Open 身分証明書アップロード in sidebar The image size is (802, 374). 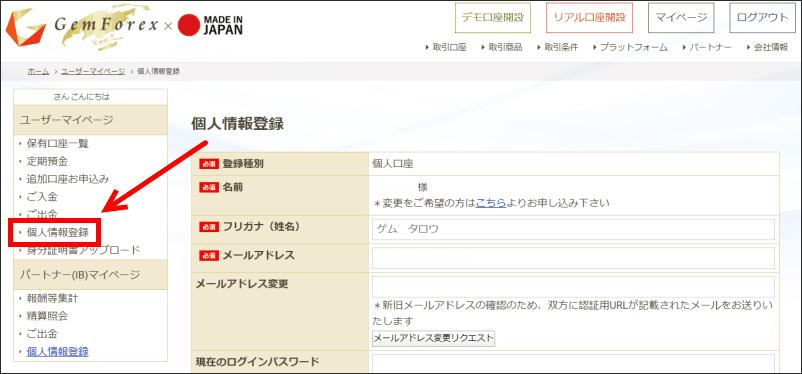[83, 250]
